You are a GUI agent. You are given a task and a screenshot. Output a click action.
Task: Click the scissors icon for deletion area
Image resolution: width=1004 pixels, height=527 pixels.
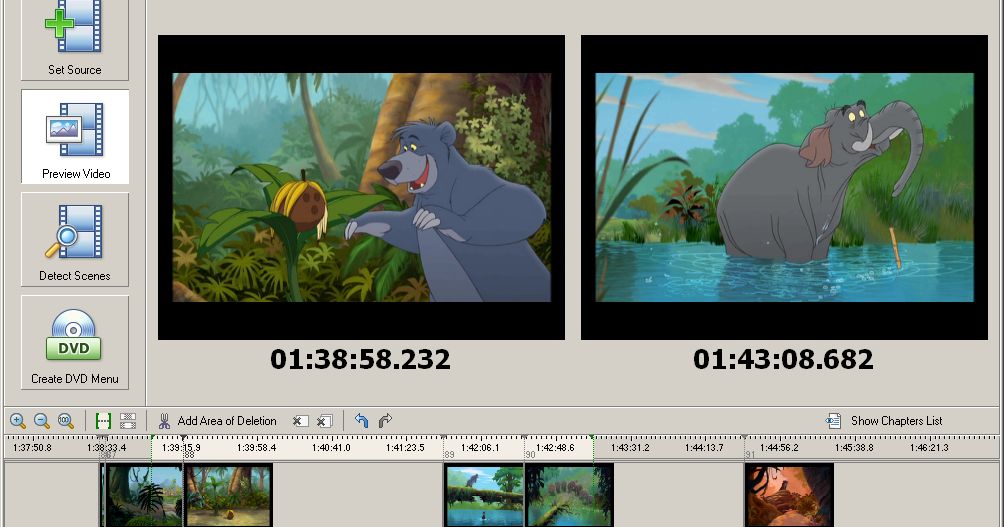pyautogui.click(x=164, y=421)
